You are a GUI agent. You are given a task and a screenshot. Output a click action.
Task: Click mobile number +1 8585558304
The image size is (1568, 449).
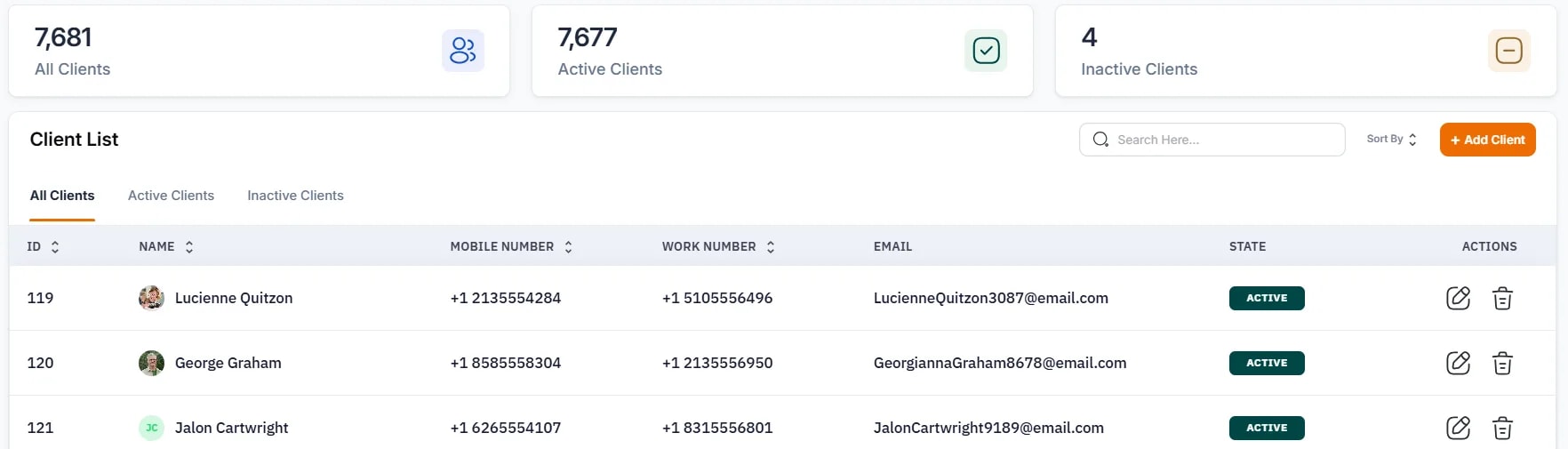[x=506, y=363]
